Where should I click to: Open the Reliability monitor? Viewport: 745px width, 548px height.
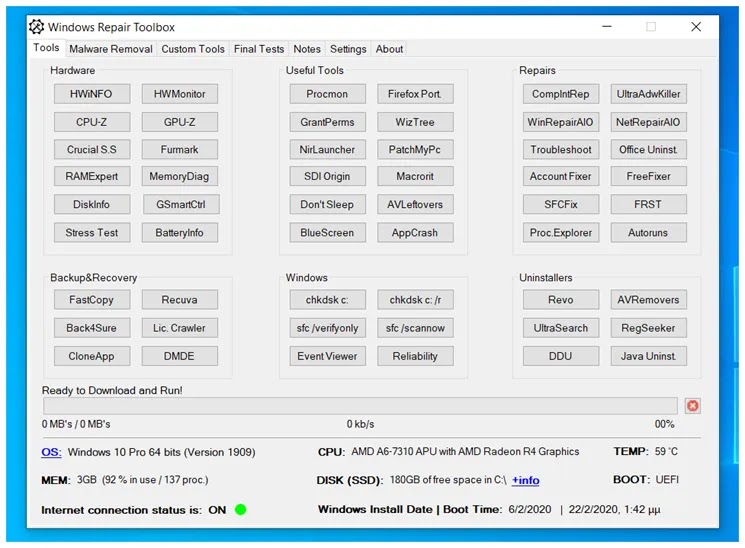[x=415, y=356]
